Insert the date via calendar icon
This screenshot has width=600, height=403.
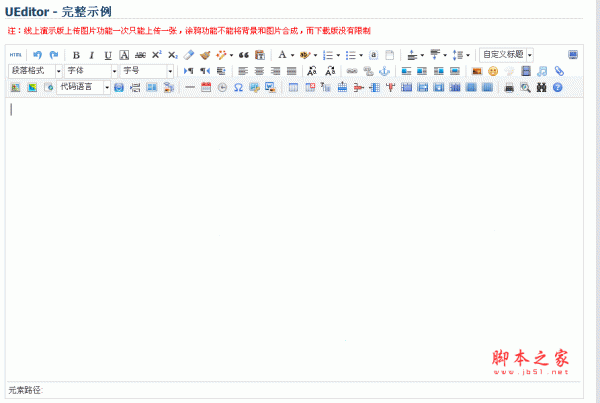[x=206, y=88]
